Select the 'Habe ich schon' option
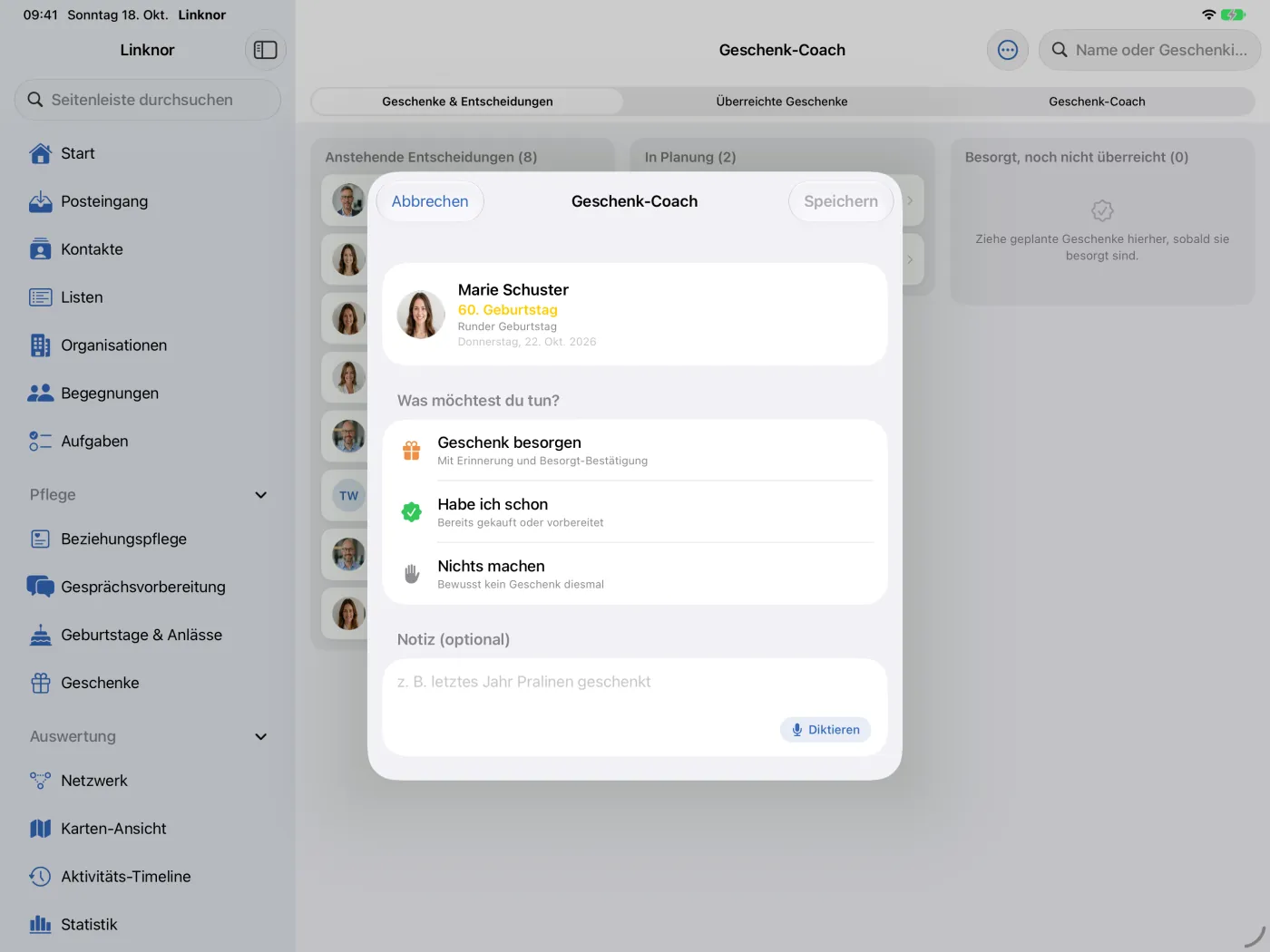The image size is (1270, 952). (x=635, y=512)
